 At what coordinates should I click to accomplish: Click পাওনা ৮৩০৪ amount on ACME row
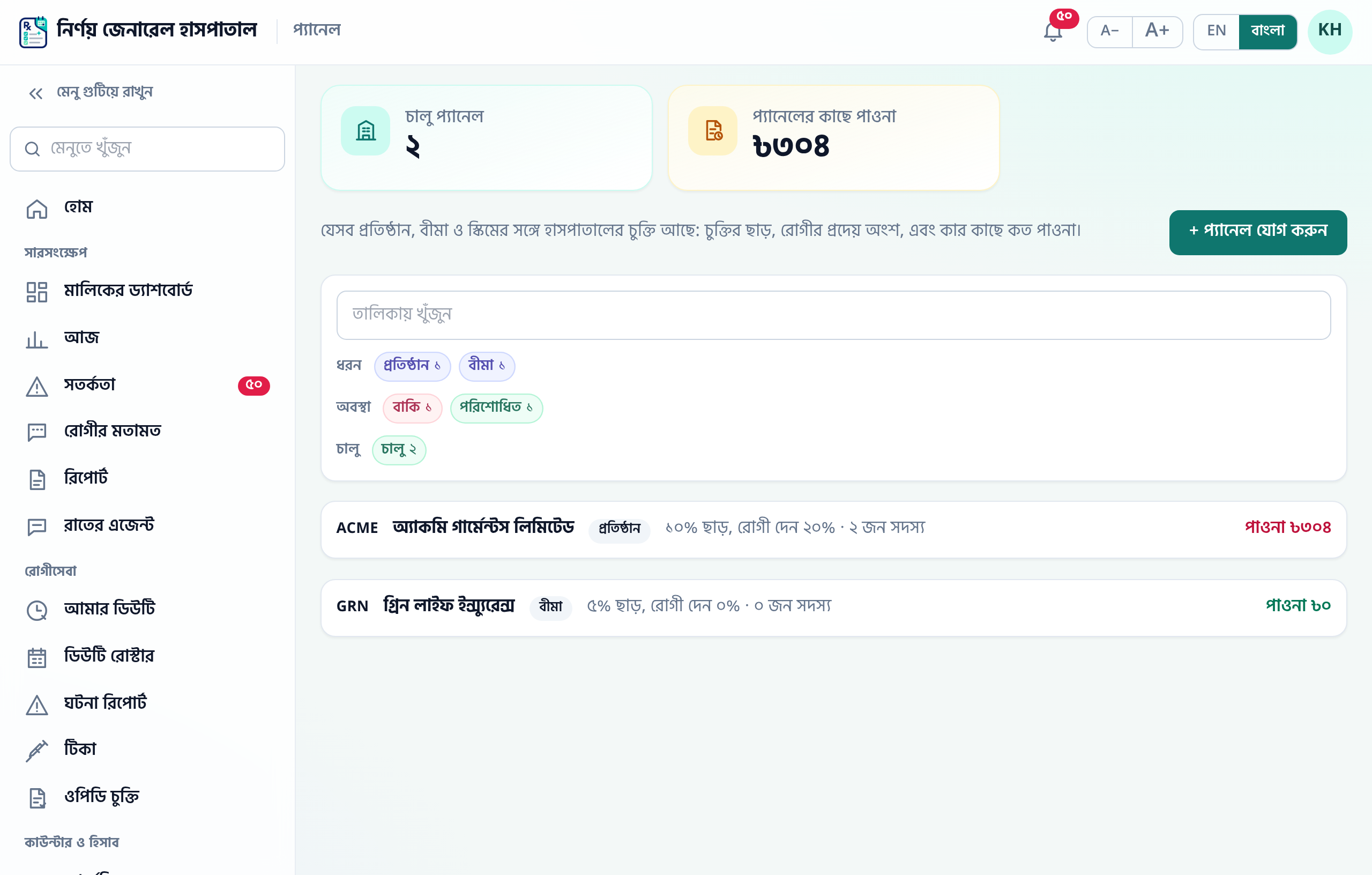click(x=1288, y=528)
